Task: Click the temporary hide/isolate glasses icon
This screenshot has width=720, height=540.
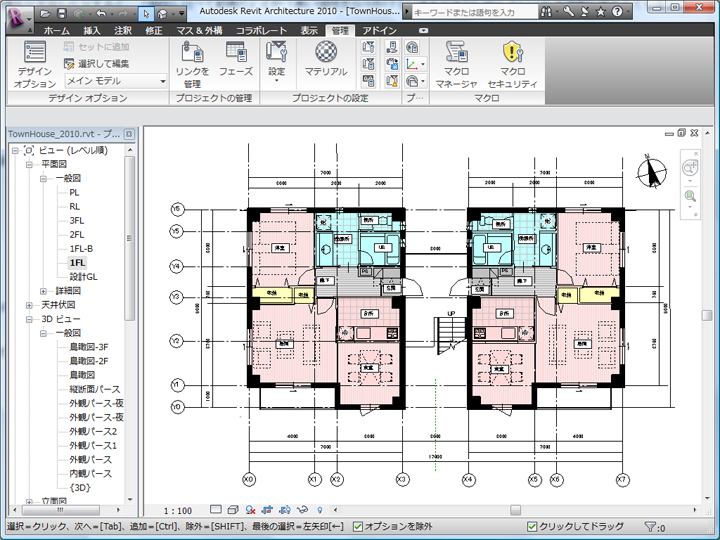Action: (x=302, y=510)
